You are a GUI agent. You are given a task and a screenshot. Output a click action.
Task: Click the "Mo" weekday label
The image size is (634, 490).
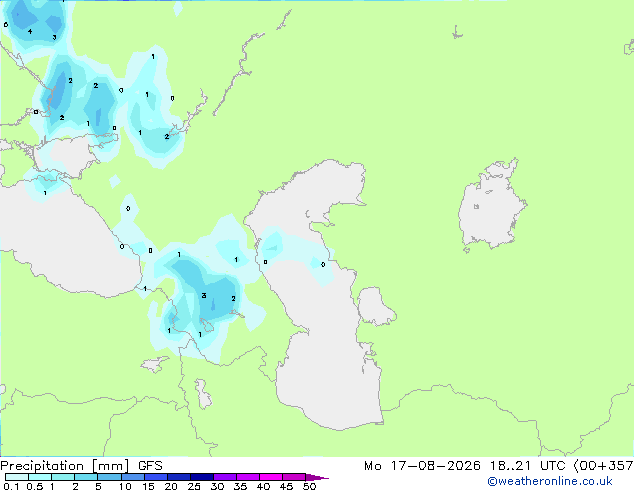click(373, 466)
